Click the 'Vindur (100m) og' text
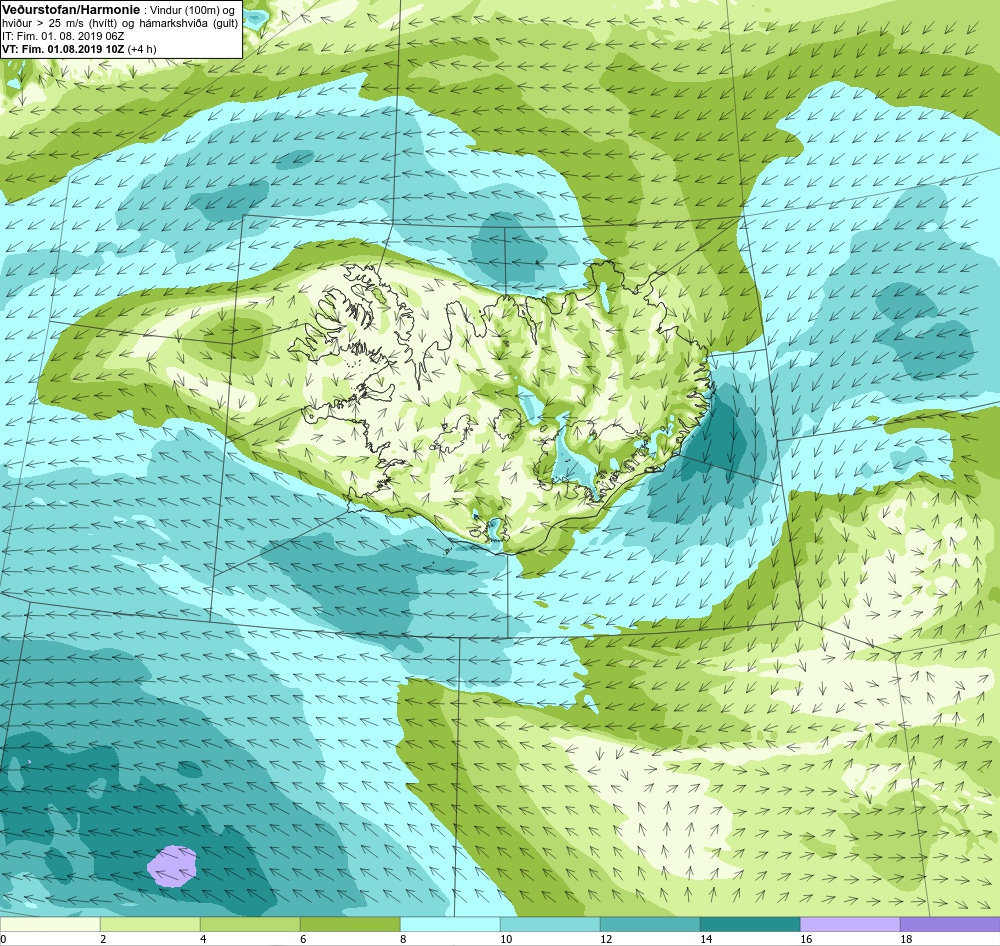Image resolution: width=1000 pixels, height=946 pixels. point(192,10)
